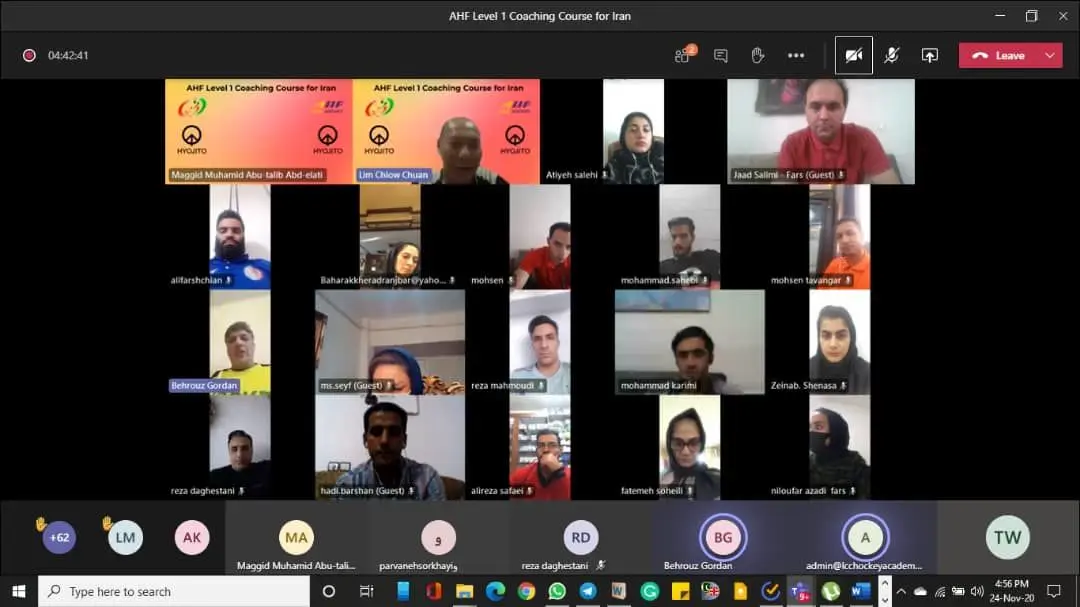Turn the camera on
This screenshot has width=1080, height=607.
tap(853, 56)
